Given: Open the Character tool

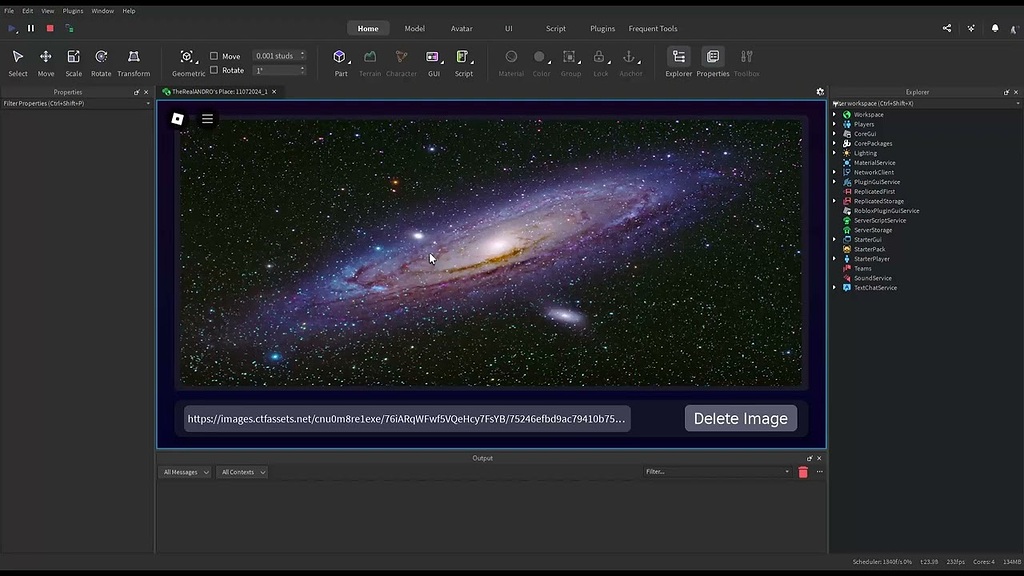Looking at the screenshot, I should (401, 63).
